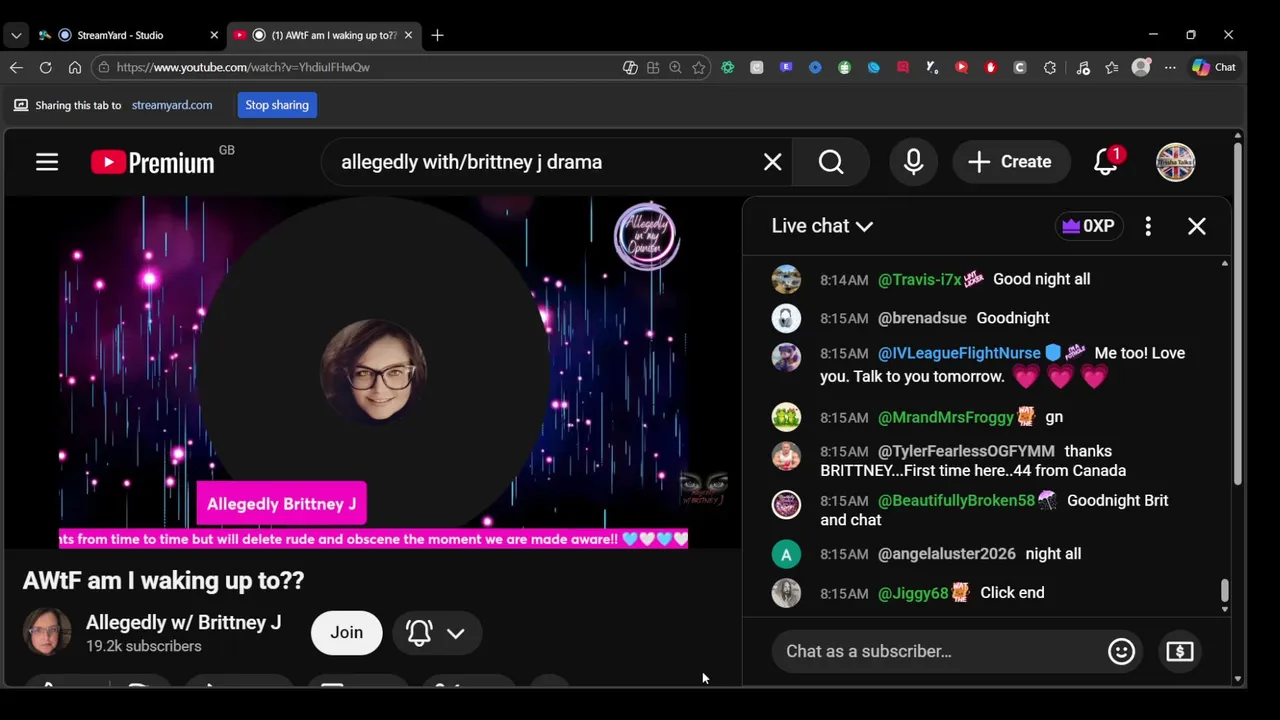The height and width of the screenshot is (720, 1280).
Task: Click the red hand adblock extension
Action: click(x=990, y=67)
